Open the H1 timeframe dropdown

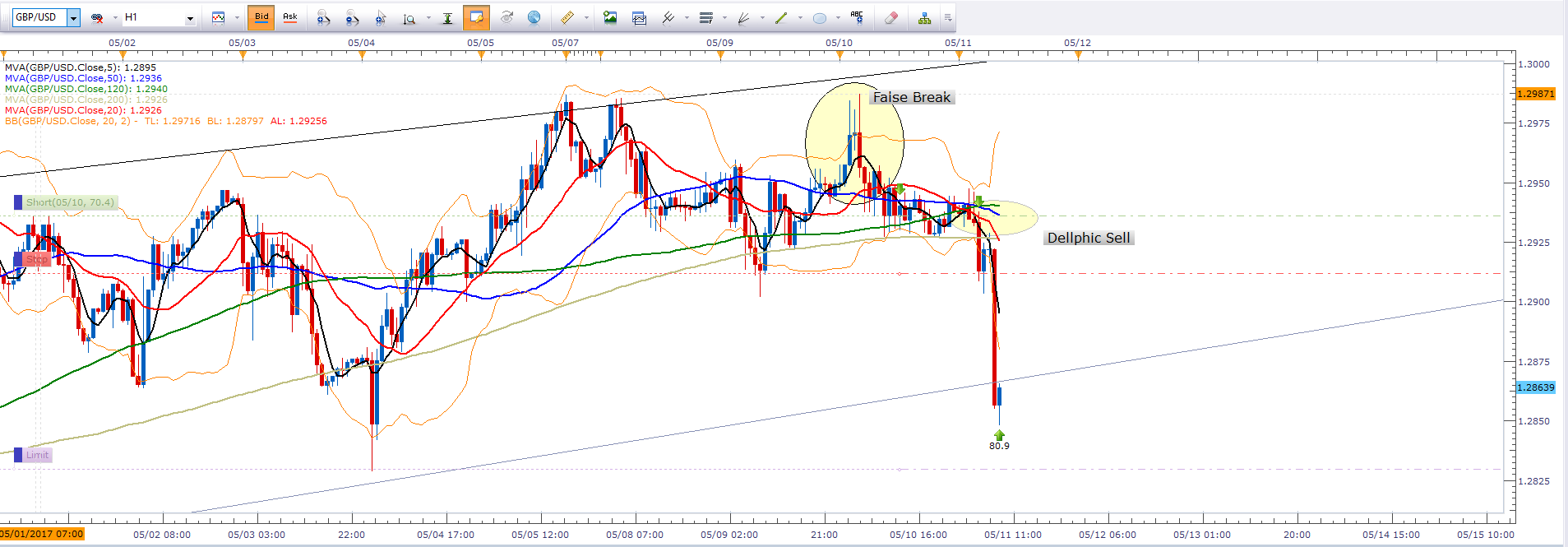point(190,17)
